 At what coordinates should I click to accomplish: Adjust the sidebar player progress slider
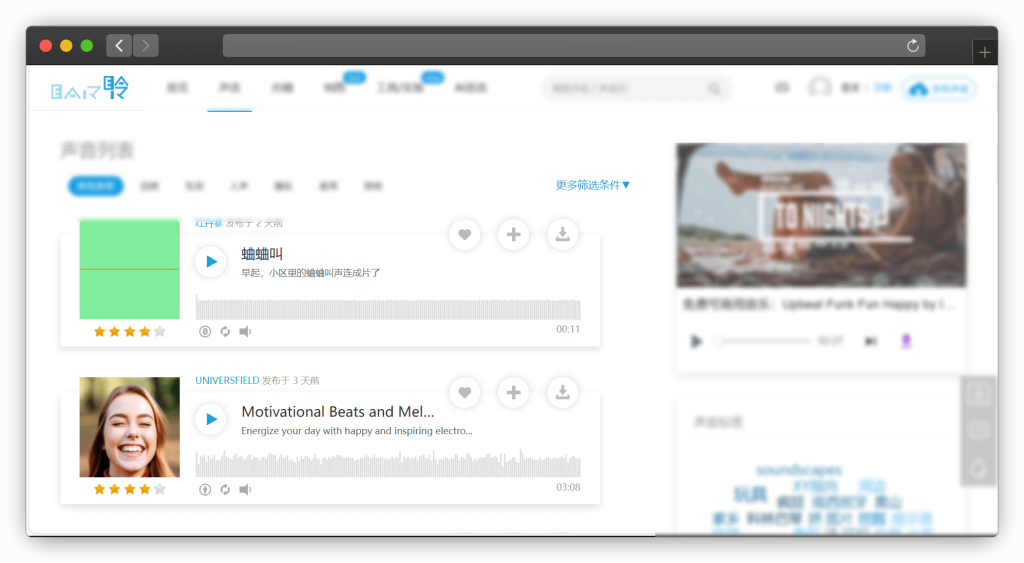(763, 341)
